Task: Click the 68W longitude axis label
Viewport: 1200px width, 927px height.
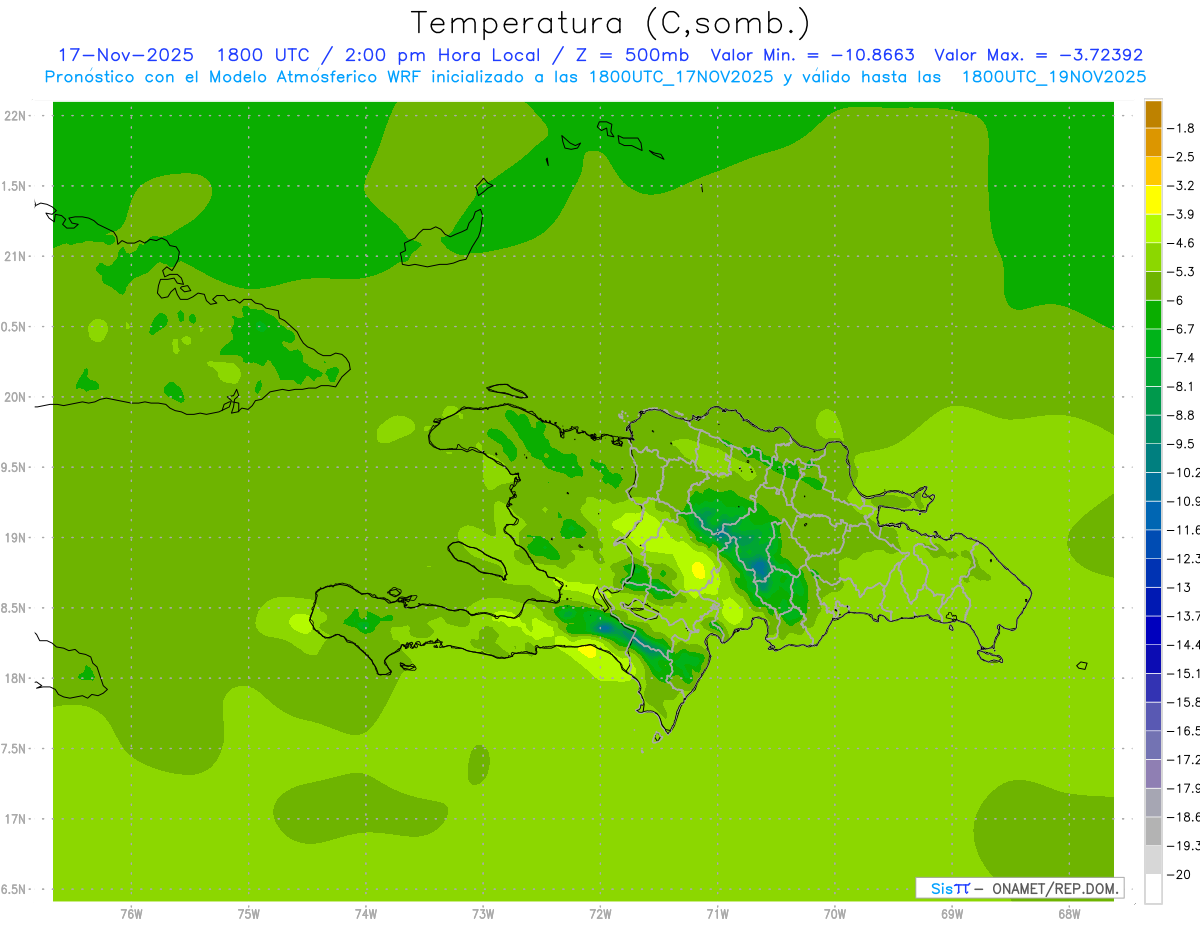Action: [1069, 913]
